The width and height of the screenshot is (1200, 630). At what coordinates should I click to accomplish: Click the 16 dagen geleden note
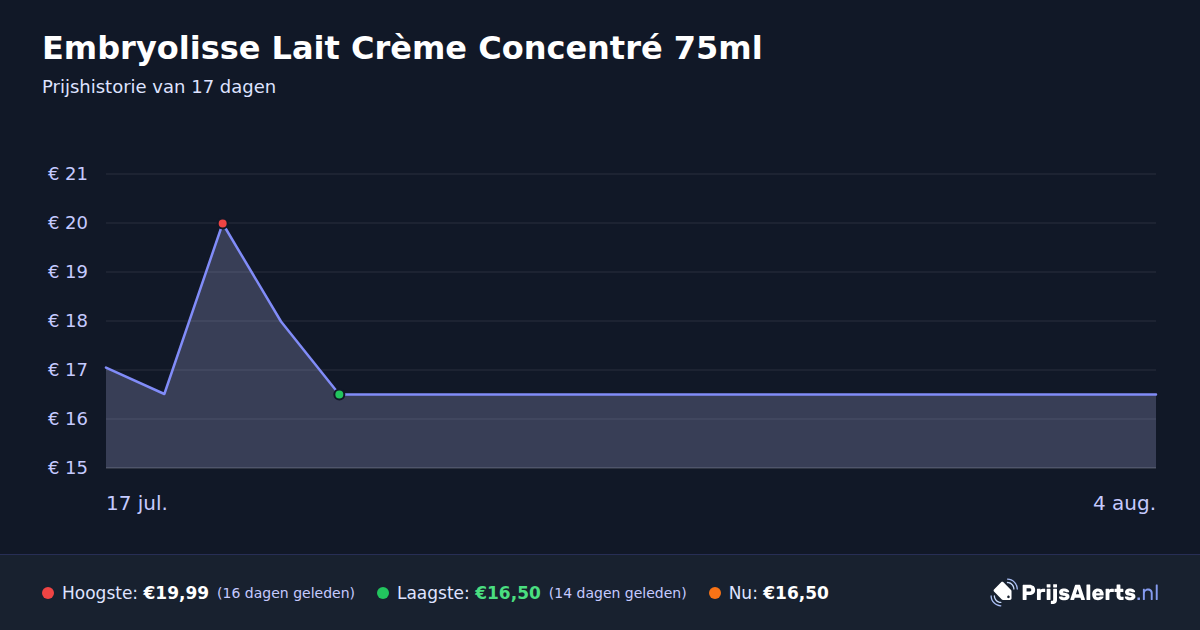pos(286,593)
